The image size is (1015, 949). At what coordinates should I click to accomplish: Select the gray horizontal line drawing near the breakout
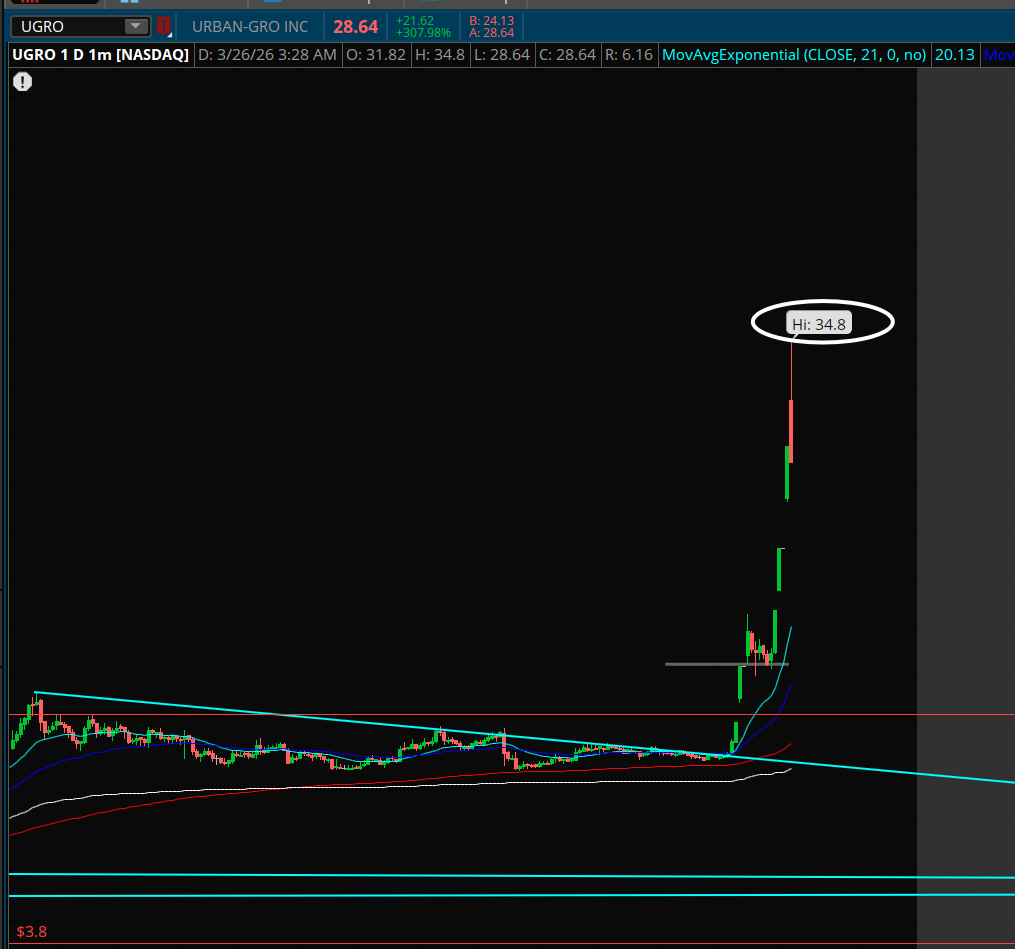coord(726,664)
